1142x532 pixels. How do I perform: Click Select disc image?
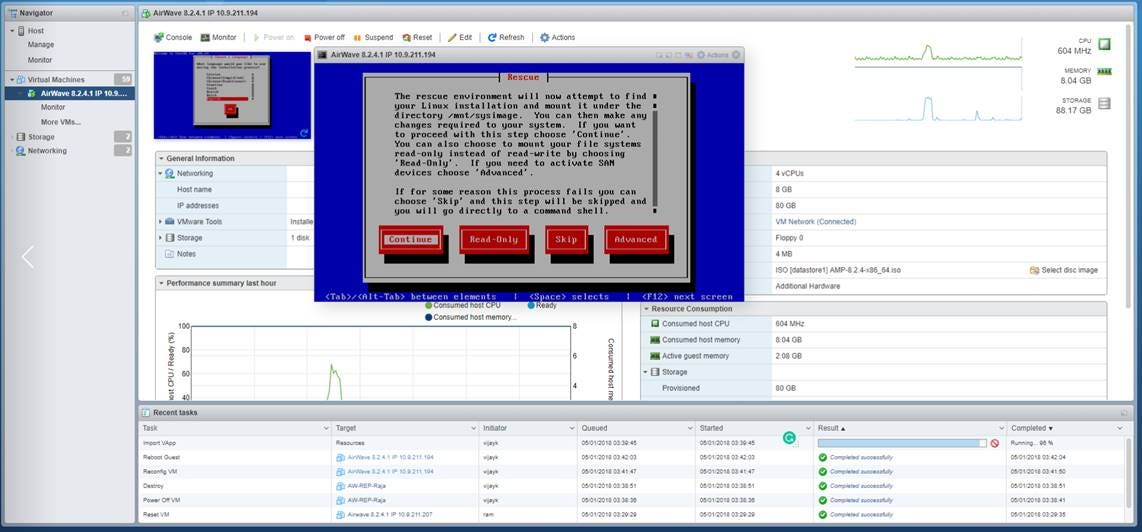pyautogui.click(x=1063, y=270)
